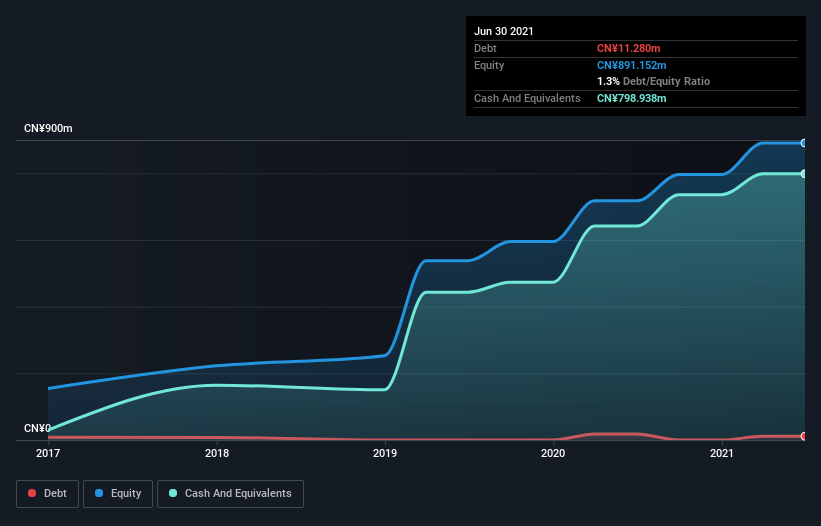Select the red Debt endpoint marker
This screenshot has height=526, width=821.
click(x=803, y=436)
